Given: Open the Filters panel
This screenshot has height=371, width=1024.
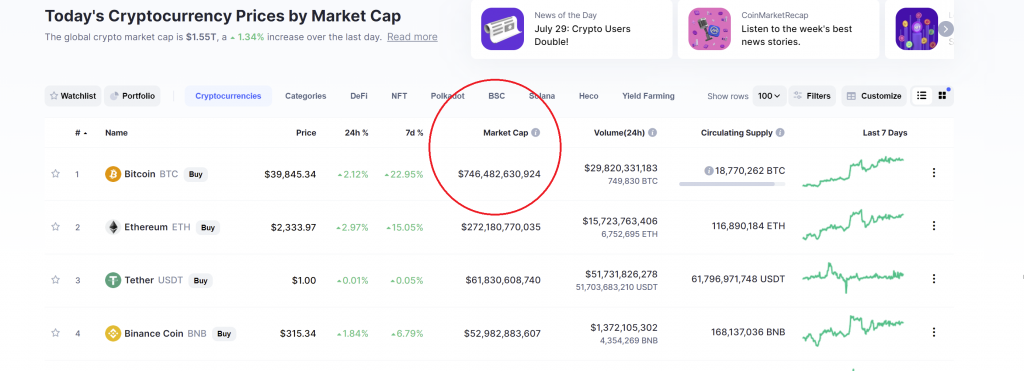Looking at the screenshot, I should tap(812, 96).
